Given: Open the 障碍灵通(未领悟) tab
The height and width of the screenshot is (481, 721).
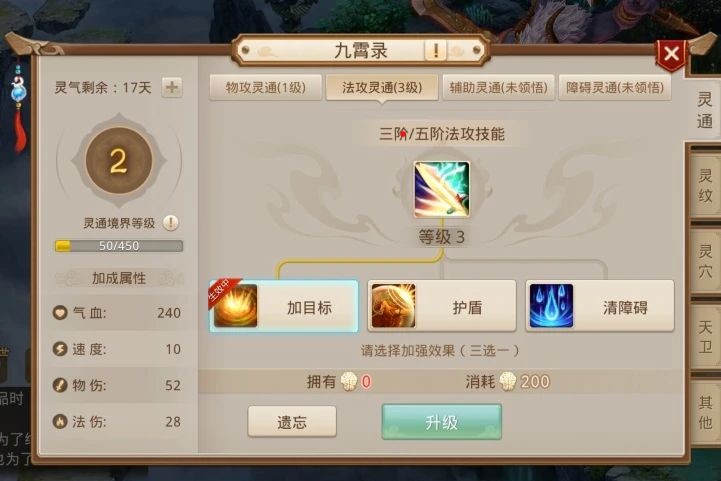Looking at the screenshot, I should tap(615, 87).
